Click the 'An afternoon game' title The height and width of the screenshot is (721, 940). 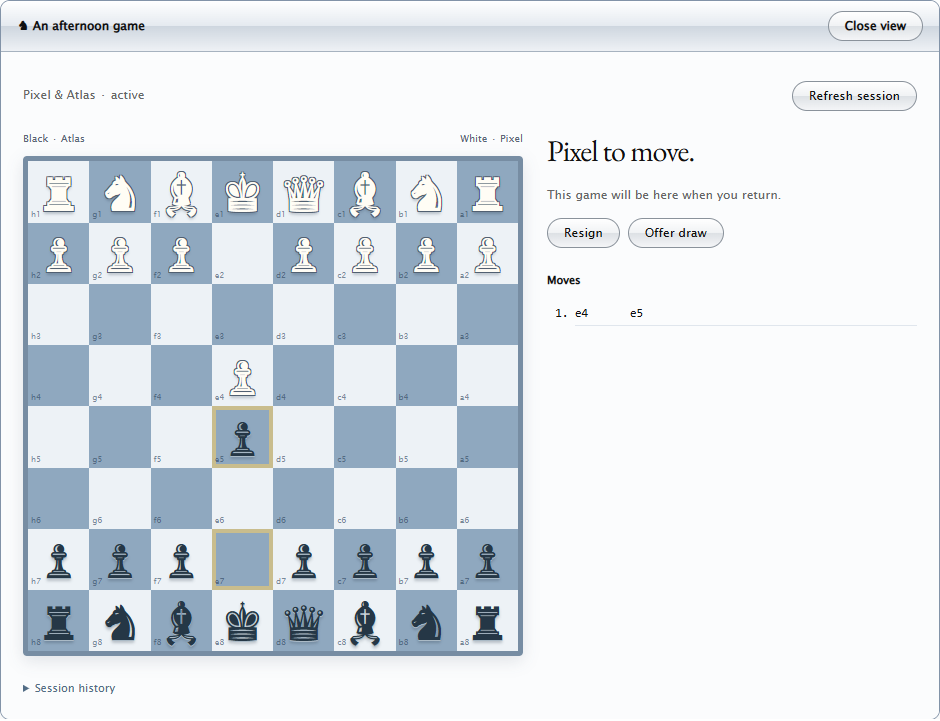pyautogui.click(x=89, y=26)
